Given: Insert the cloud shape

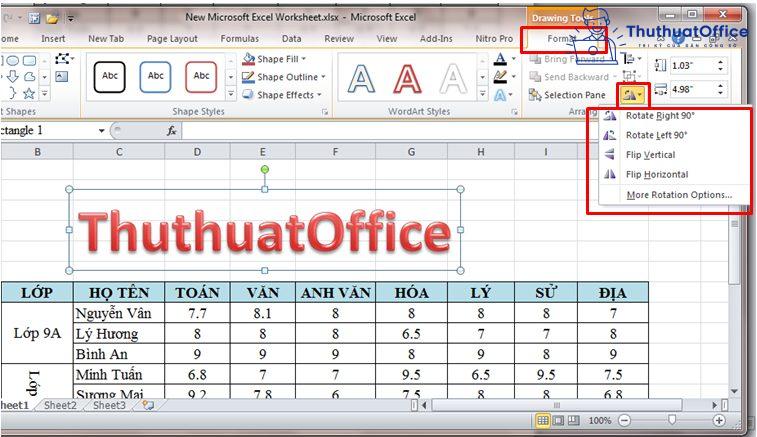Looking at the screenshot, I should [29, 77].
